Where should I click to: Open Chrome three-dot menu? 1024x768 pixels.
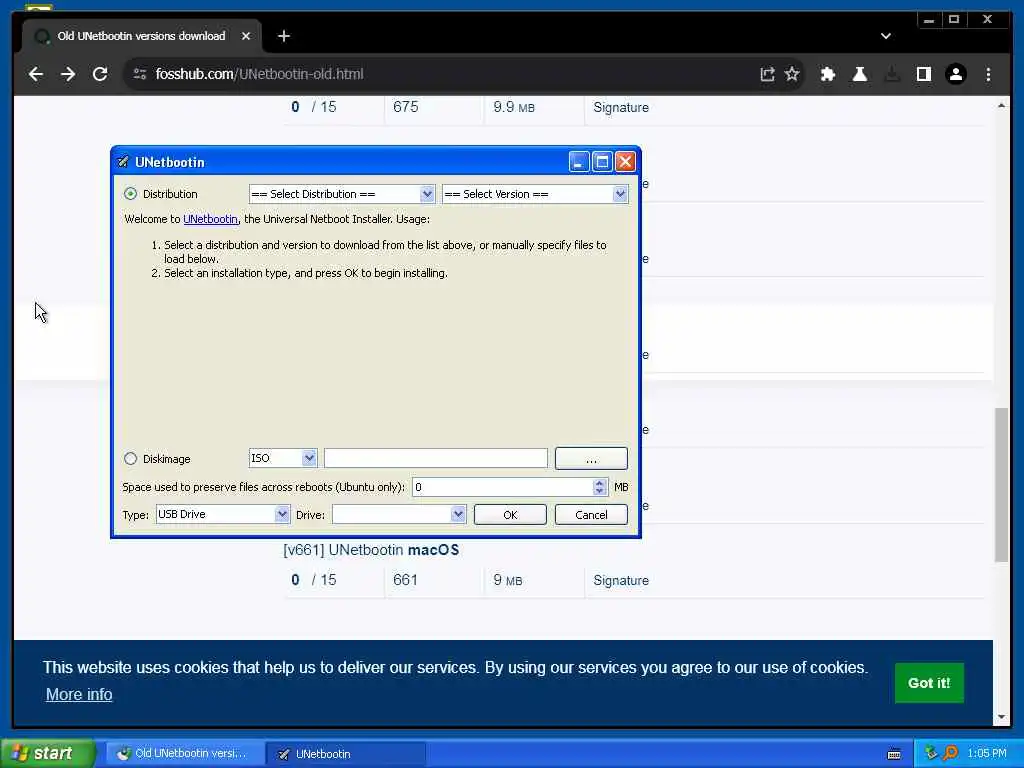pos(988,74)
